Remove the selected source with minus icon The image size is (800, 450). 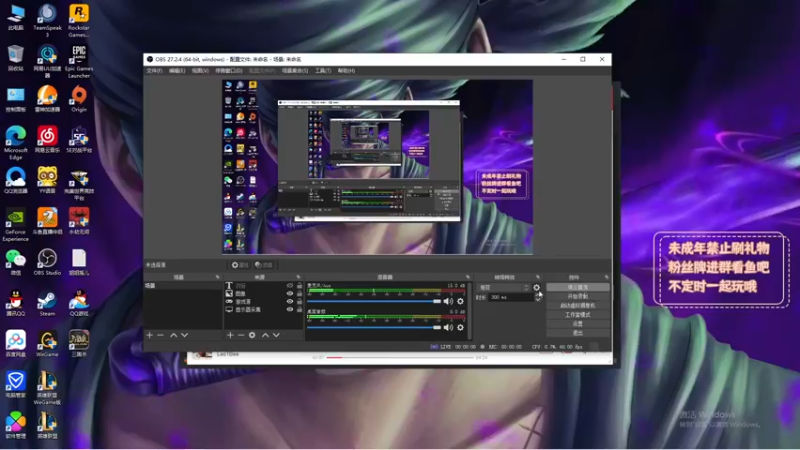[241, 335]
